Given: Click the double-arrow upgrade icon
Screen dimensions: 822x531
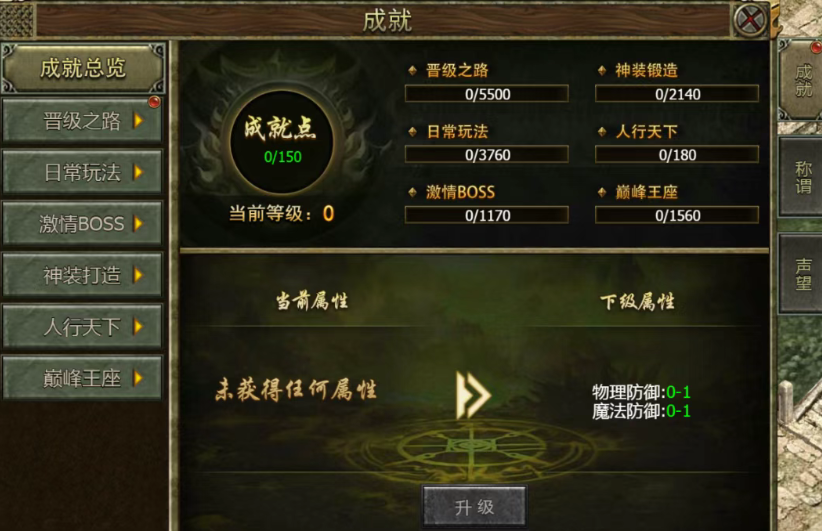Looking at the screenshot, I should click(472, 395).
